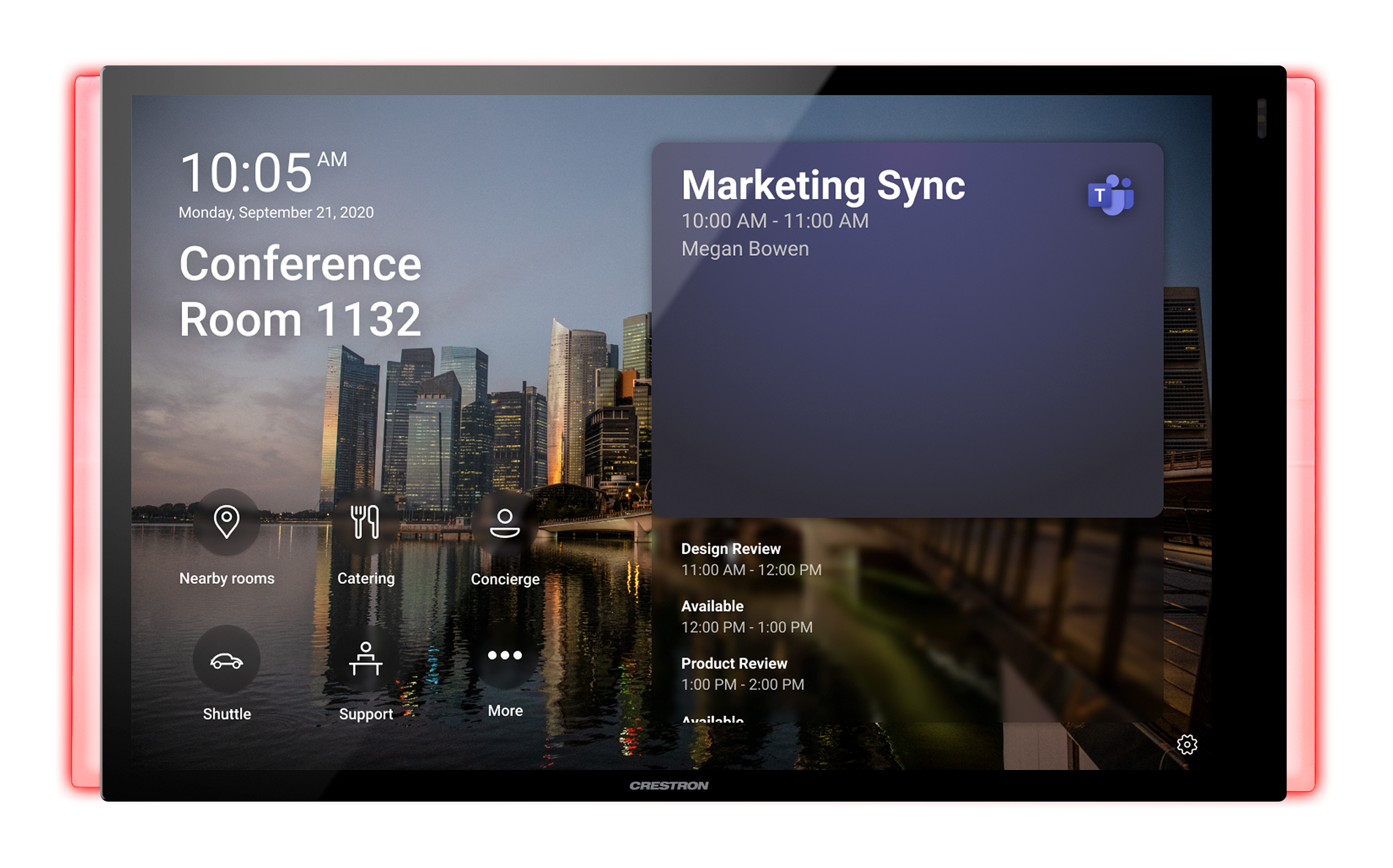Tap the Crestron logo on the bezel
Screen dimensions: 1393x868
pyautogui.click(x=669, y=786)
